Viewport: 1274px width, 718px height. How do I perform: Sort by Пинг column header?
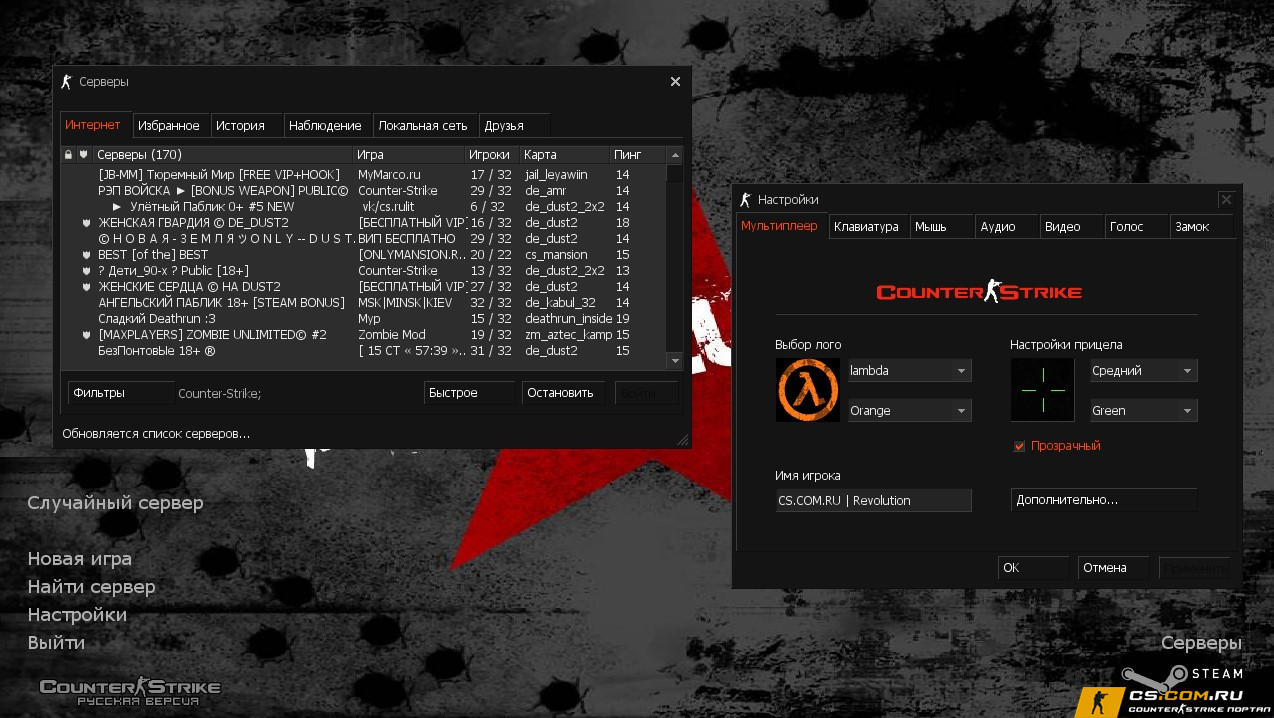638,155
